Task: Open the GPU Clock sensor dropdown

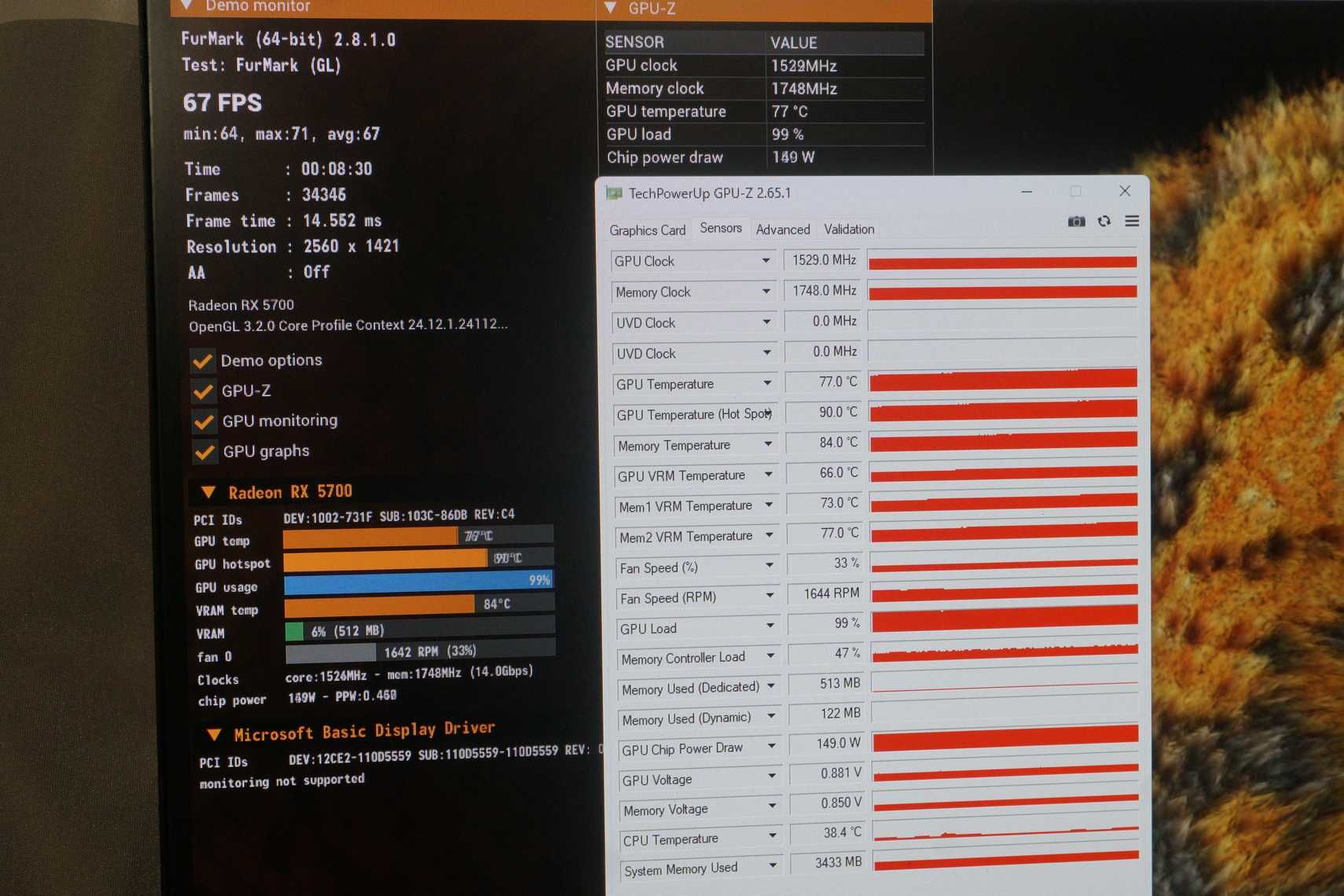Action: pyautogui.click(x=766, y=260)
